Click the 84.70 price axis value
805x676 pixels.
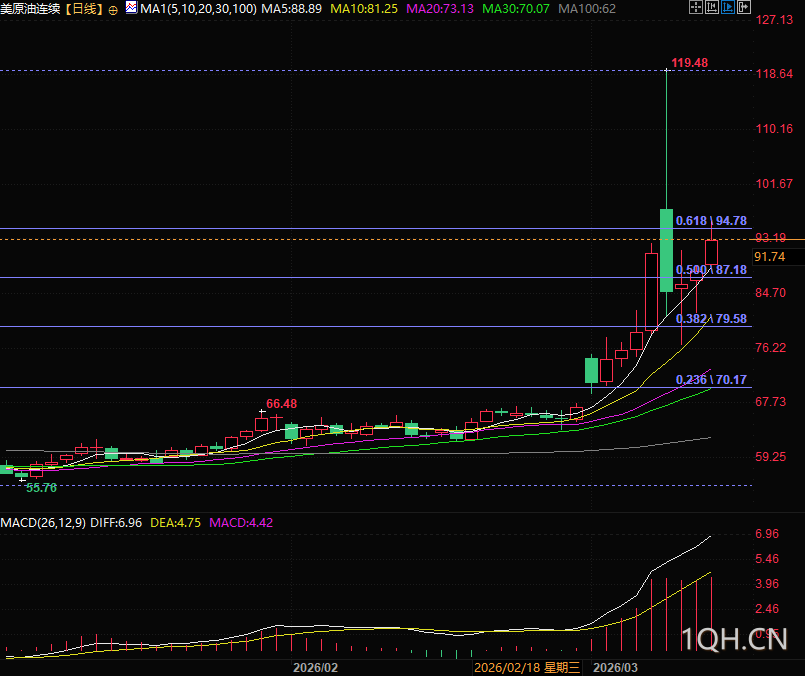pos(771,293)
